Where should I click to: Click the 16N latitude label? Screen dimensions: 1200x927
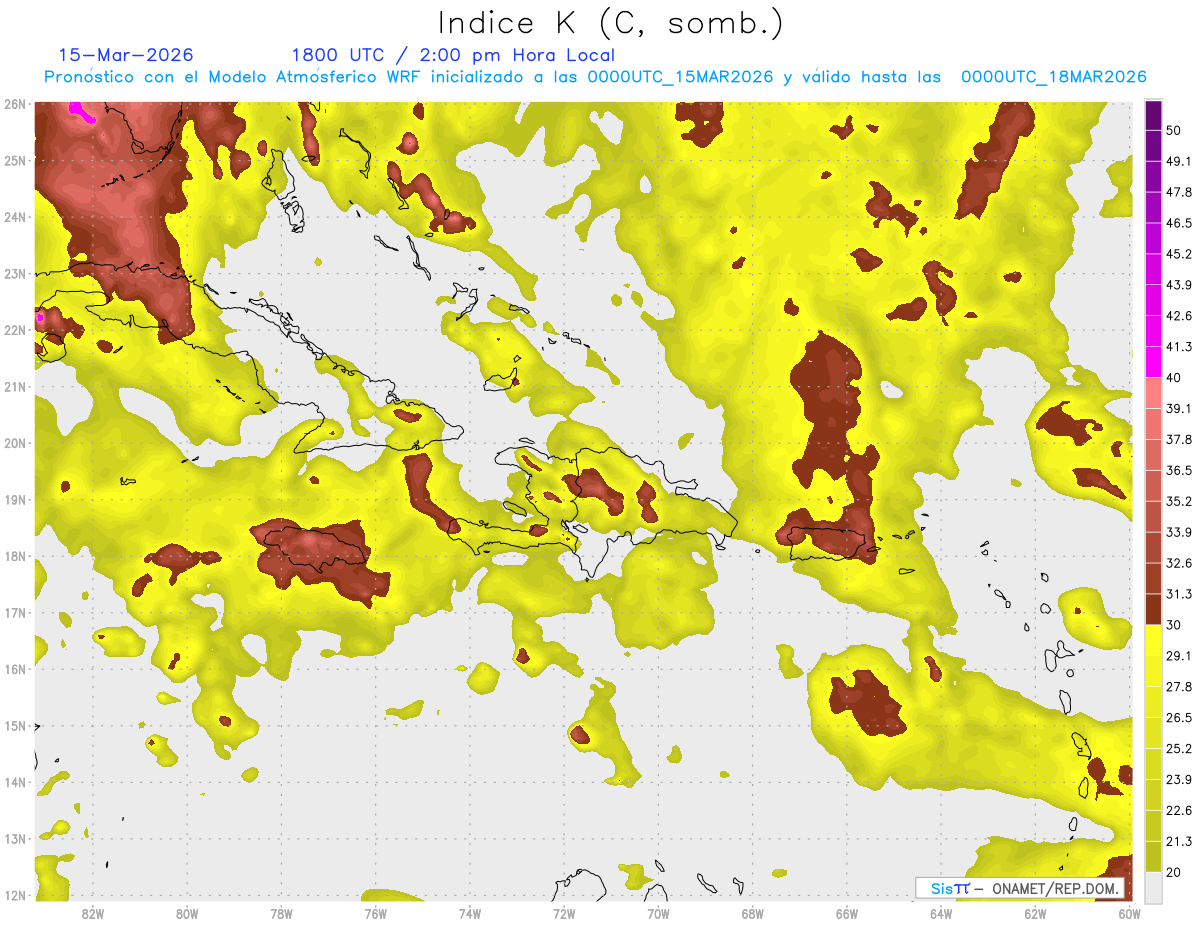tap(14, 669)
